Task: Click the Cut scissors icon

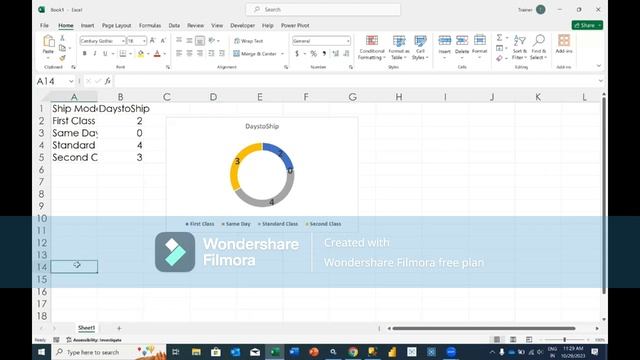Action: tap(62, 38)
